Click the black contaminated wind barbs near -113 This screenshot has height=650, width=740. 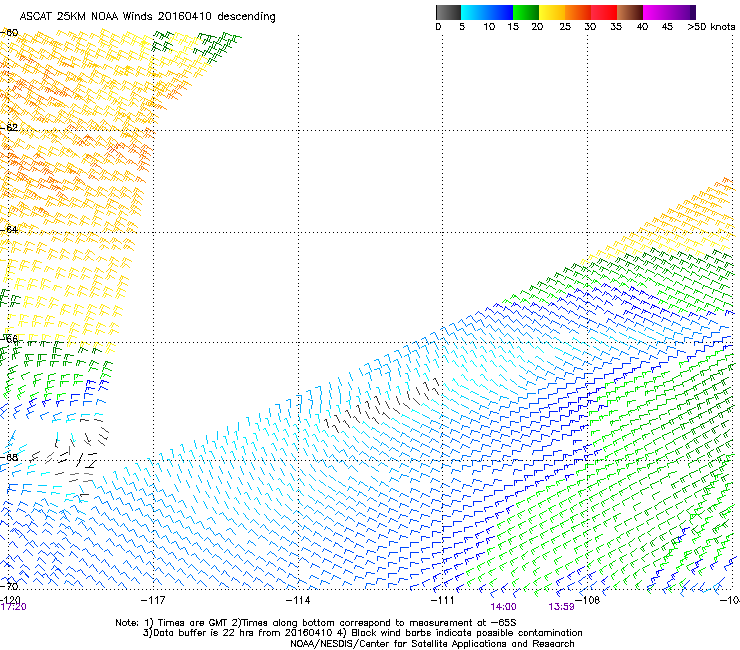coord(382,406)
